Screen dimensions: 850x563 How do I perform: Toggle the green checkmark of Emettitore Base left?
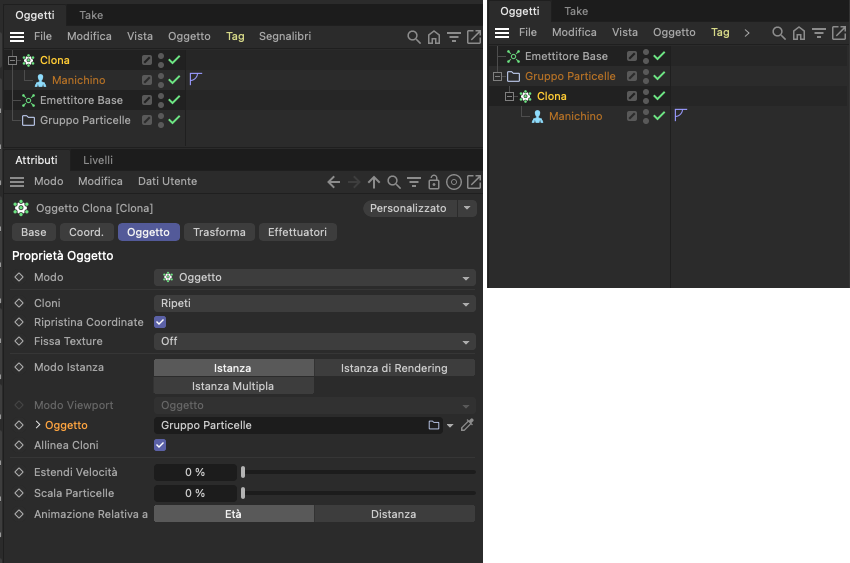point(174,100)
